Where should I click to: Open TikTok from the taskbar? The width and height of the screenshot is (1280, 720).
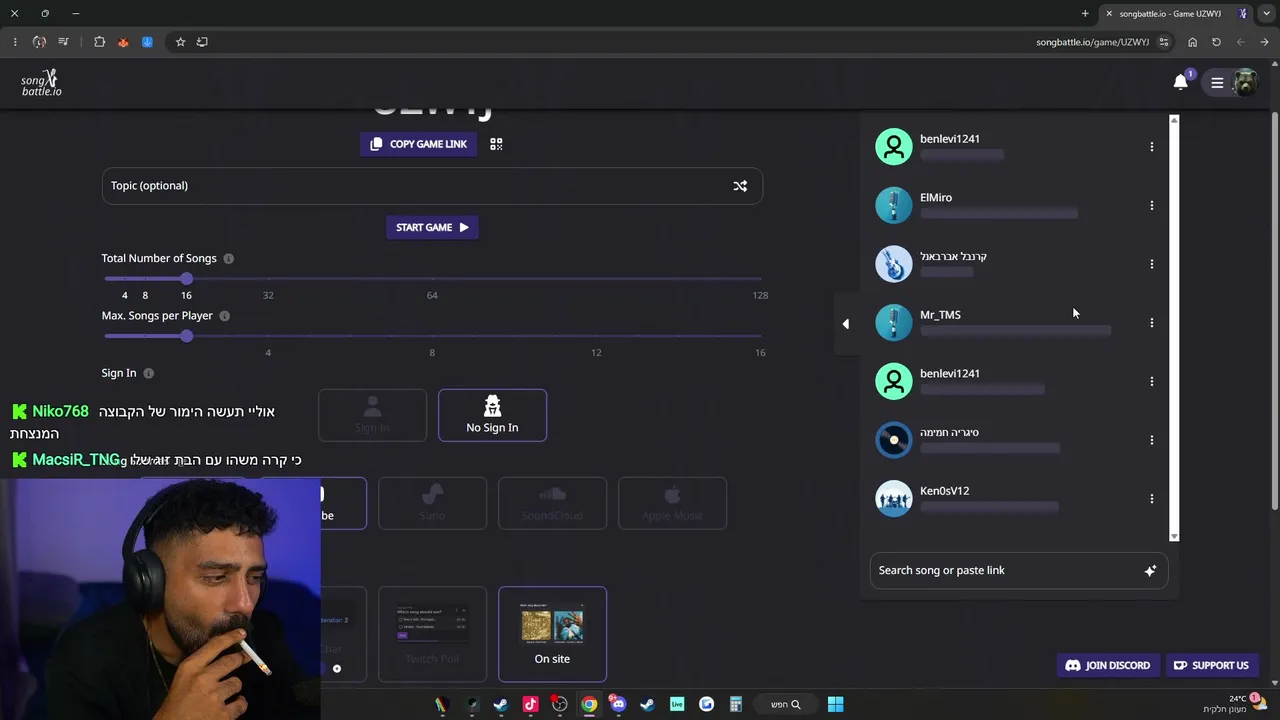coord(530,704)
